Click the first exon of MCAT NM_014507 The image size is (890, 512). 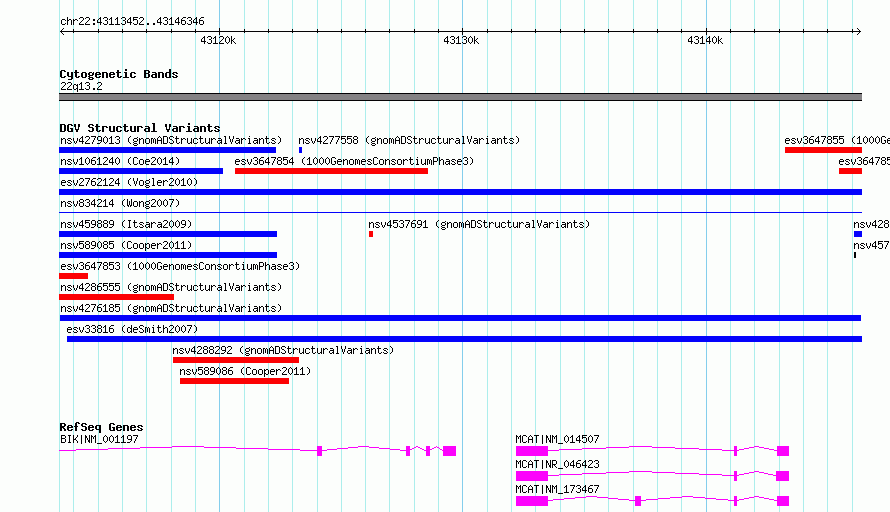532,451
